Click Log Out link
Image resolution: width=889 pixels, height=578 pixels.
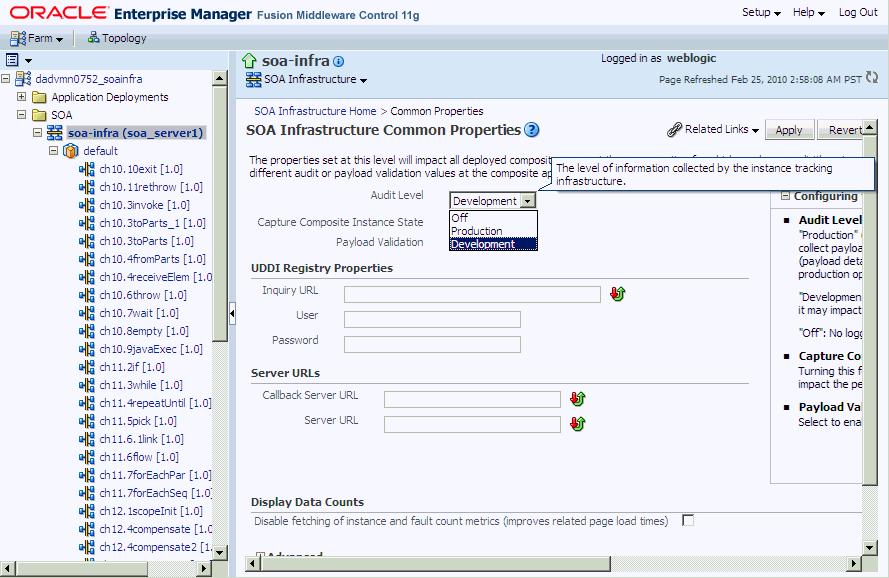coord(858,12)
